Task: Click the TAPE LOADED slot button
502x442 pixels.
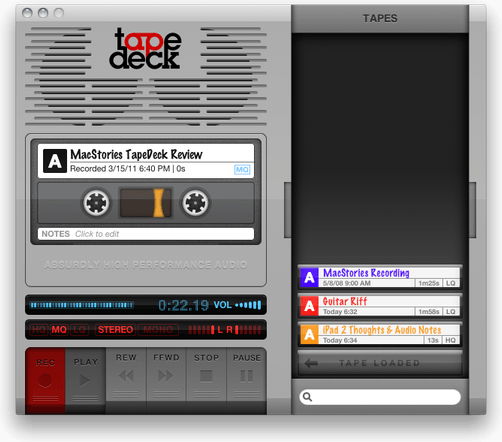Action: [x=380, y=363]
